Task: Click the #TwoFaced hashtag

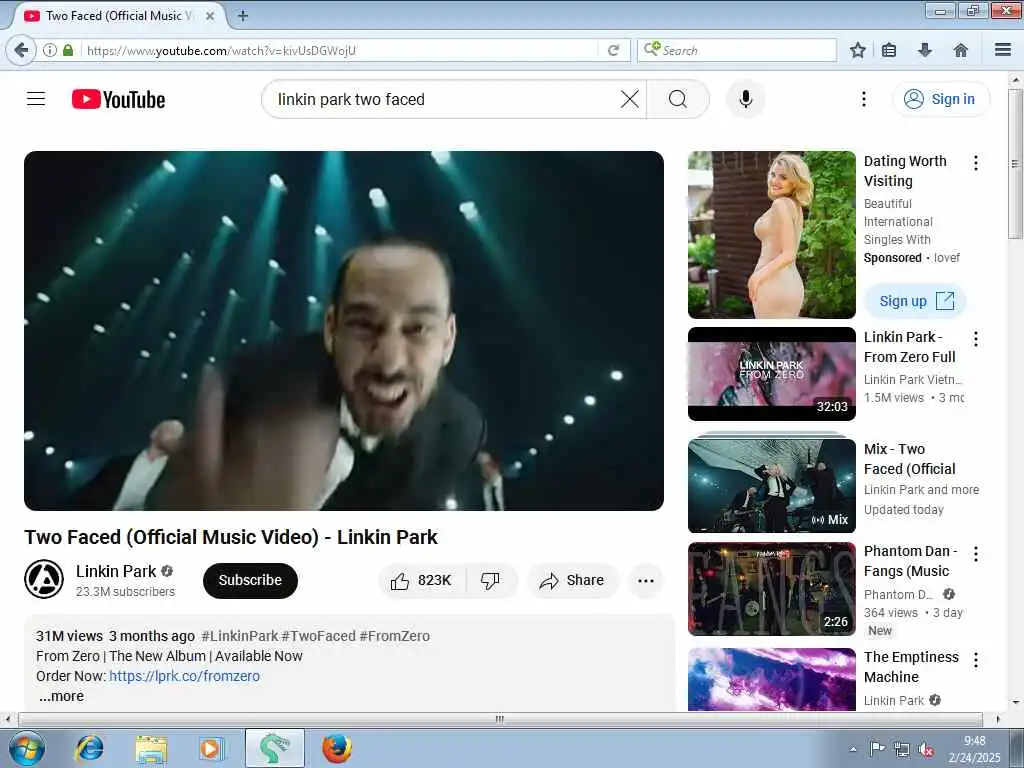Action: tap(318, 636)
